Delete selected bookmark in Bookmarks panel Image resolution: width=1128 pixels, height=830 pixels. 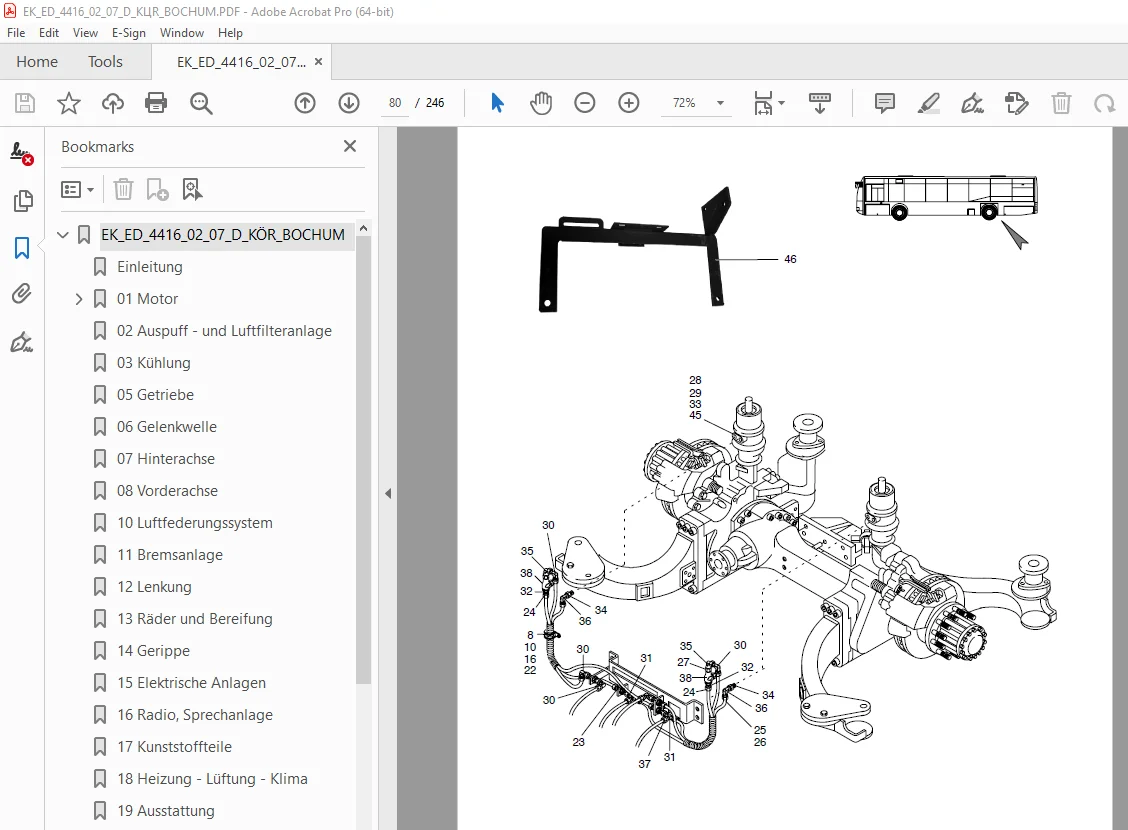(124, 189)
